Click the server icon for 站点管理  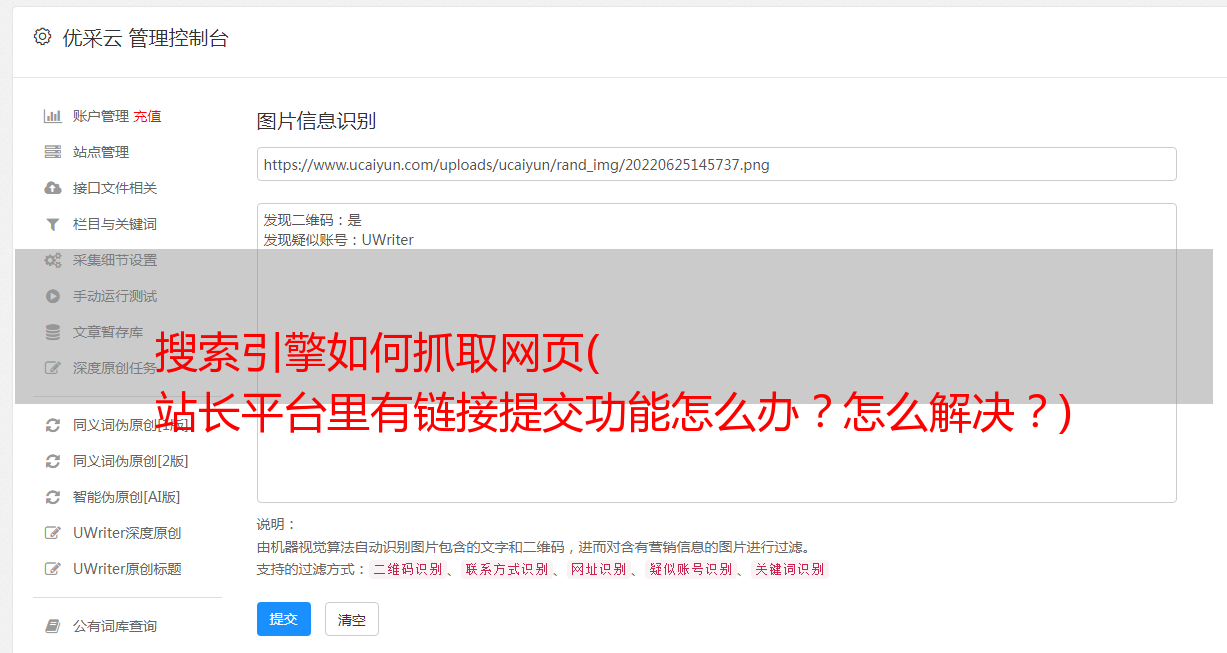[53, 152]
